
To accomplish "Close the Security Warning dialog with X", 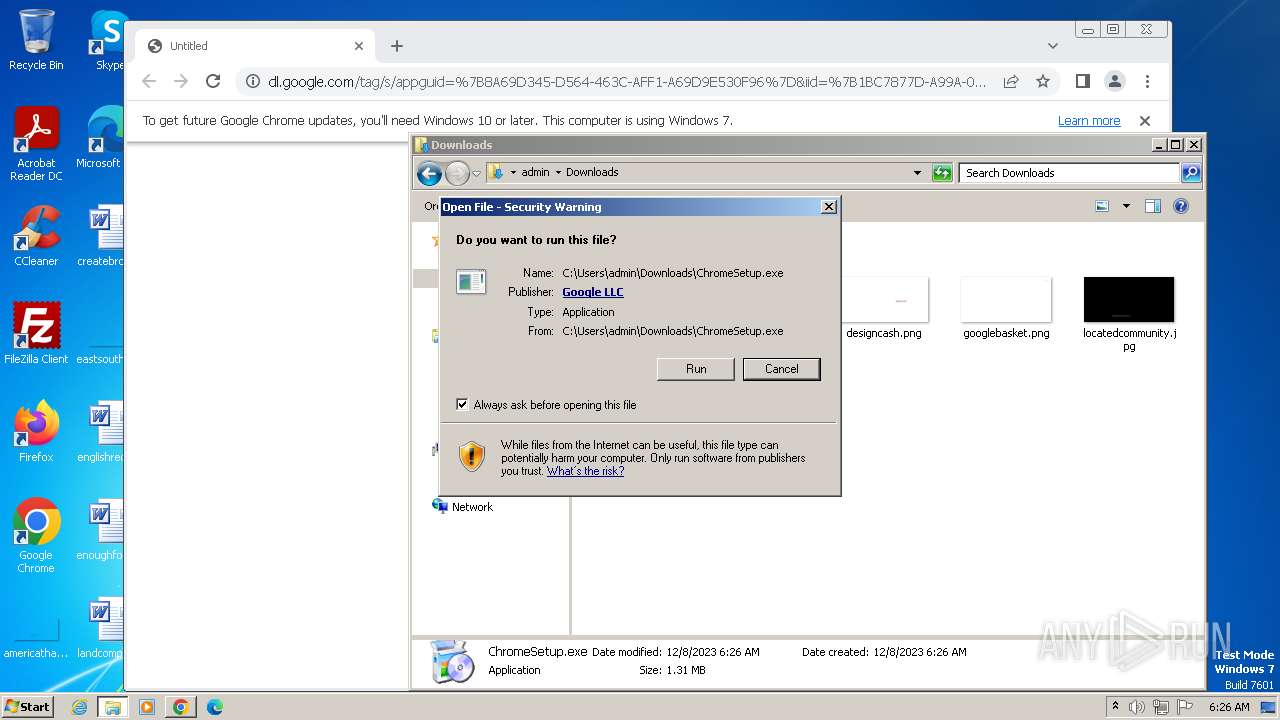I will click(828, 207).
